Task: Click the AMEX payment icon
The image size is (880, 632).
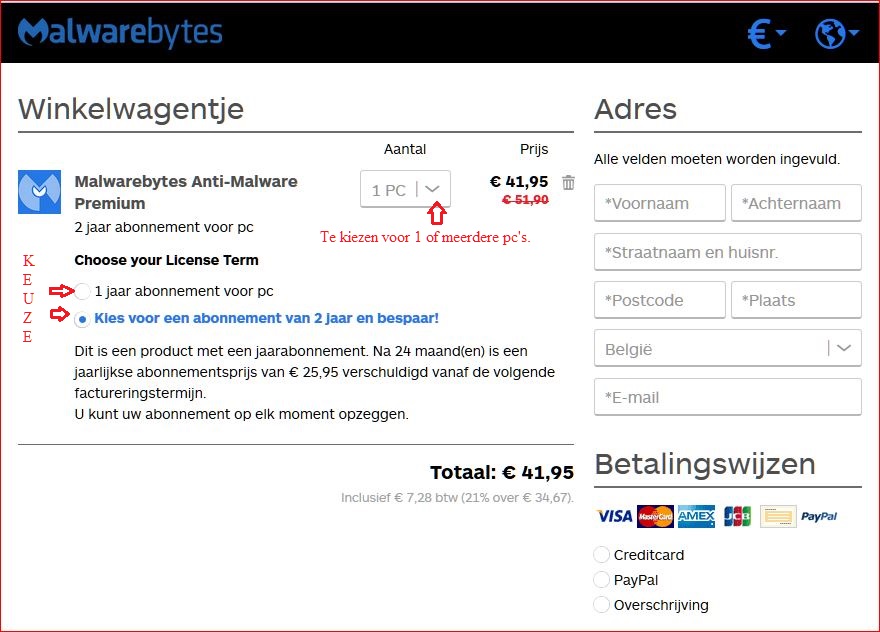Action: [697, 516]
